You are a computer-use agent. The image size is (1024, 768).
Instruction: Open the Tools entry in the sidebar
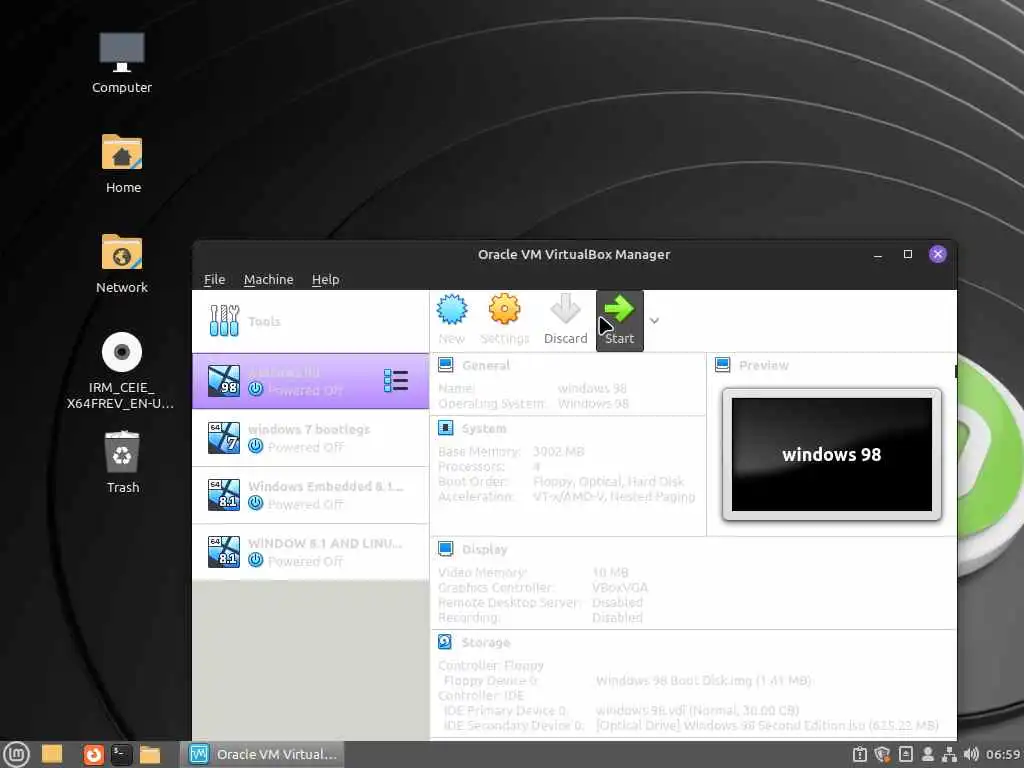coord(310,321)
